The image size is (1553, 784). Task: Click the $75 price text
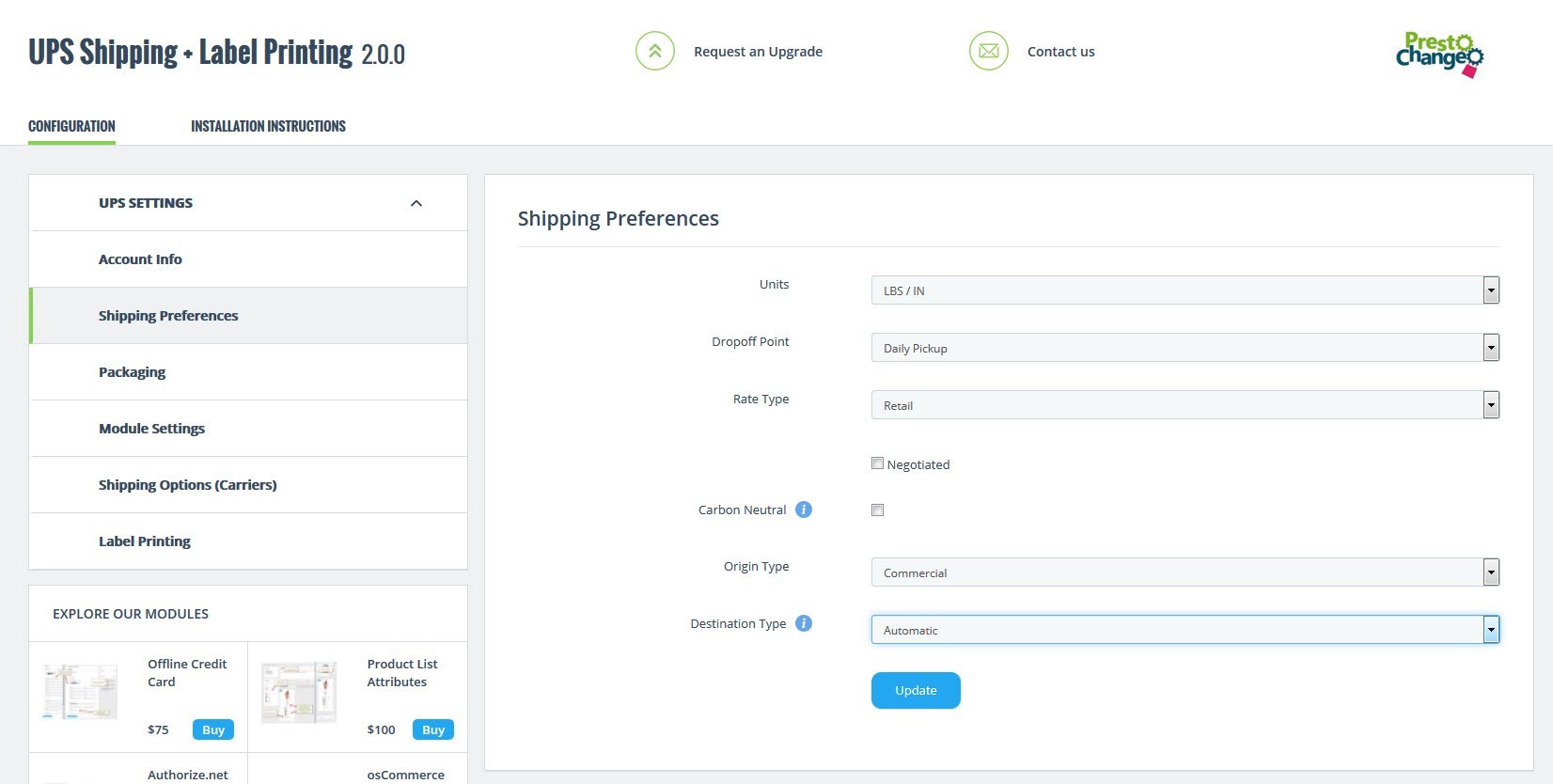pos(158,729)
